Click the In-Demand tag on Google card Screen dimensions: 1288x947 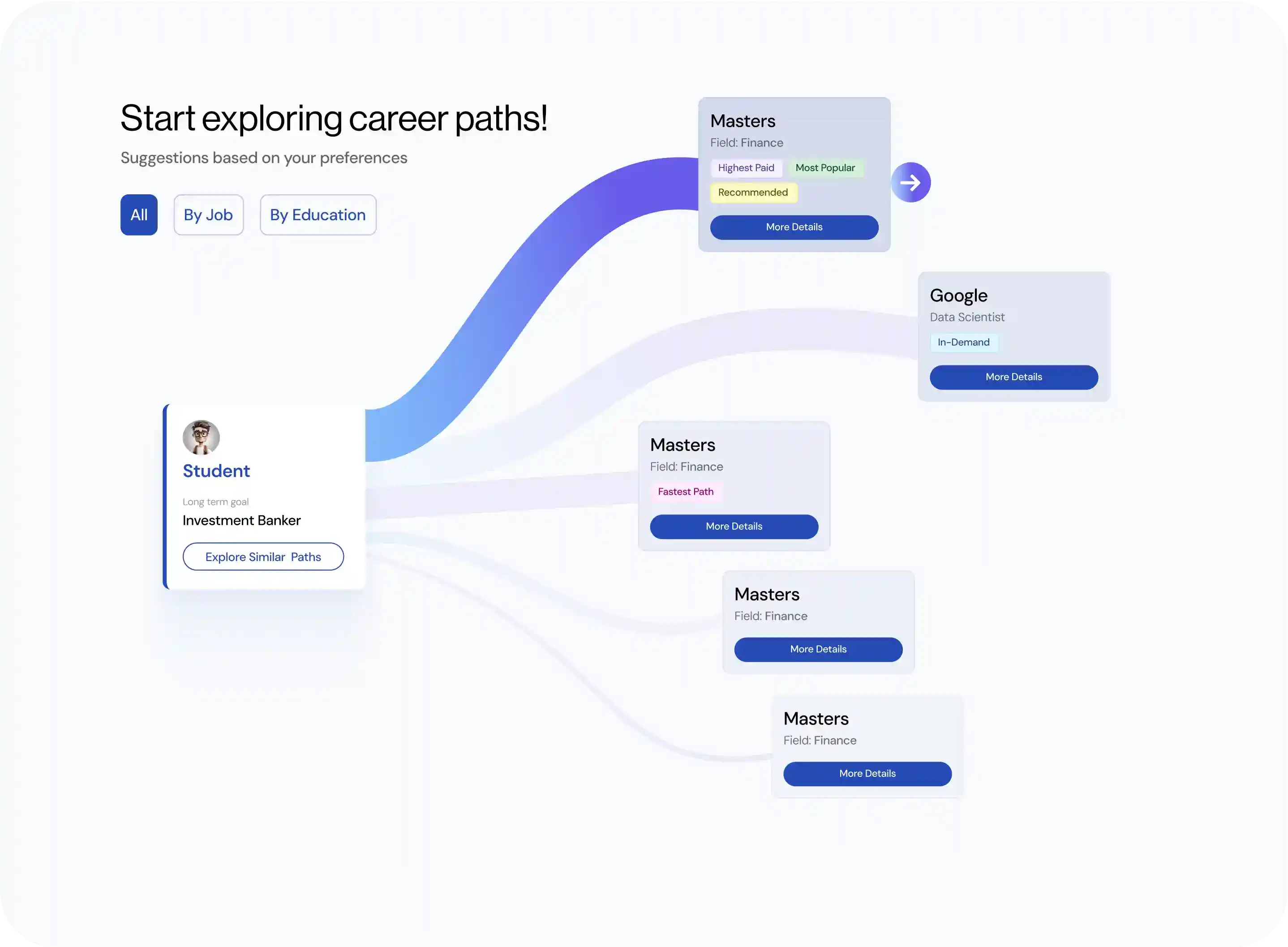click(x=964, y=342)
